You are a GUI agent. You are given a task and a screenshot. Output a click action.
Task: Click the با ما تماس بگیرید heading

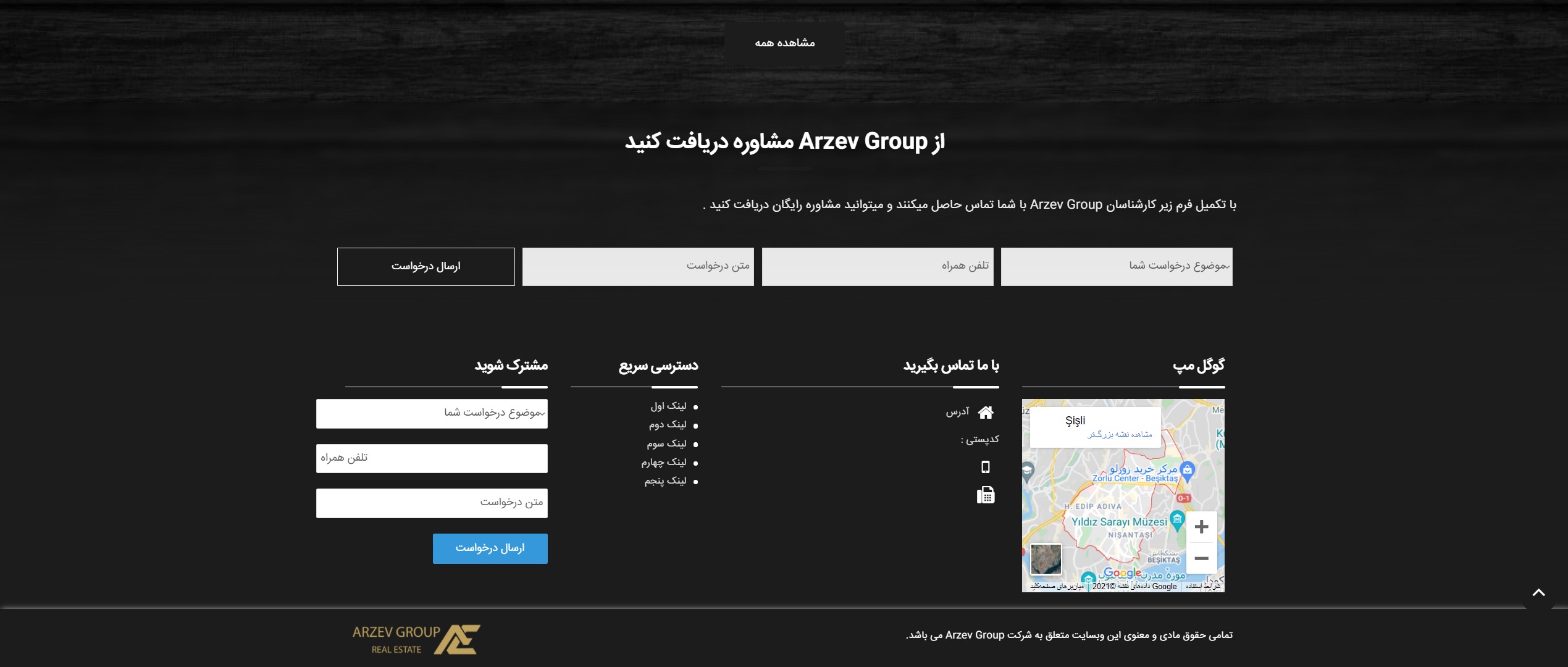pyautogui.click(x=951, y=366)
